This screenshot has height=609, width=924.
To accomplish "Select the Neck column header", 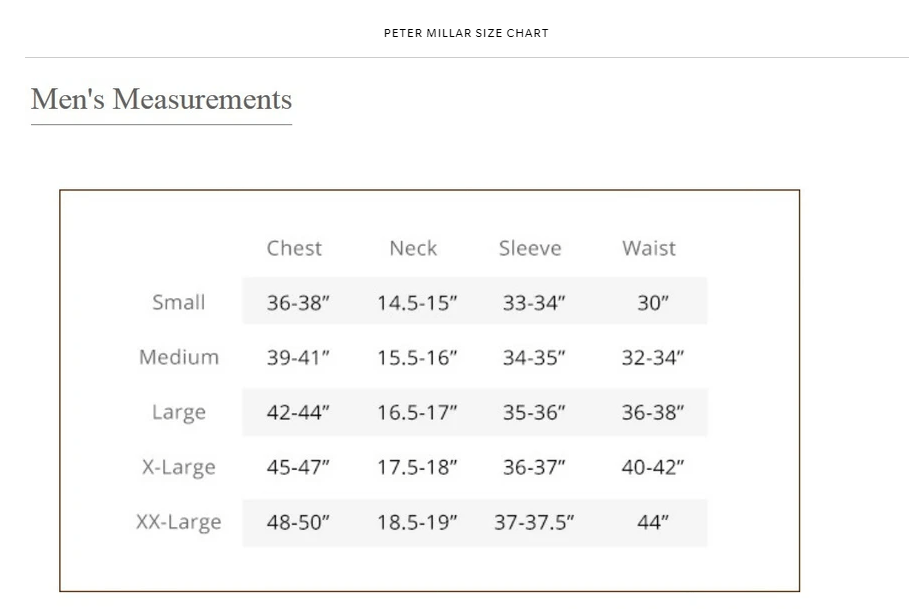I will click(413, 248).
